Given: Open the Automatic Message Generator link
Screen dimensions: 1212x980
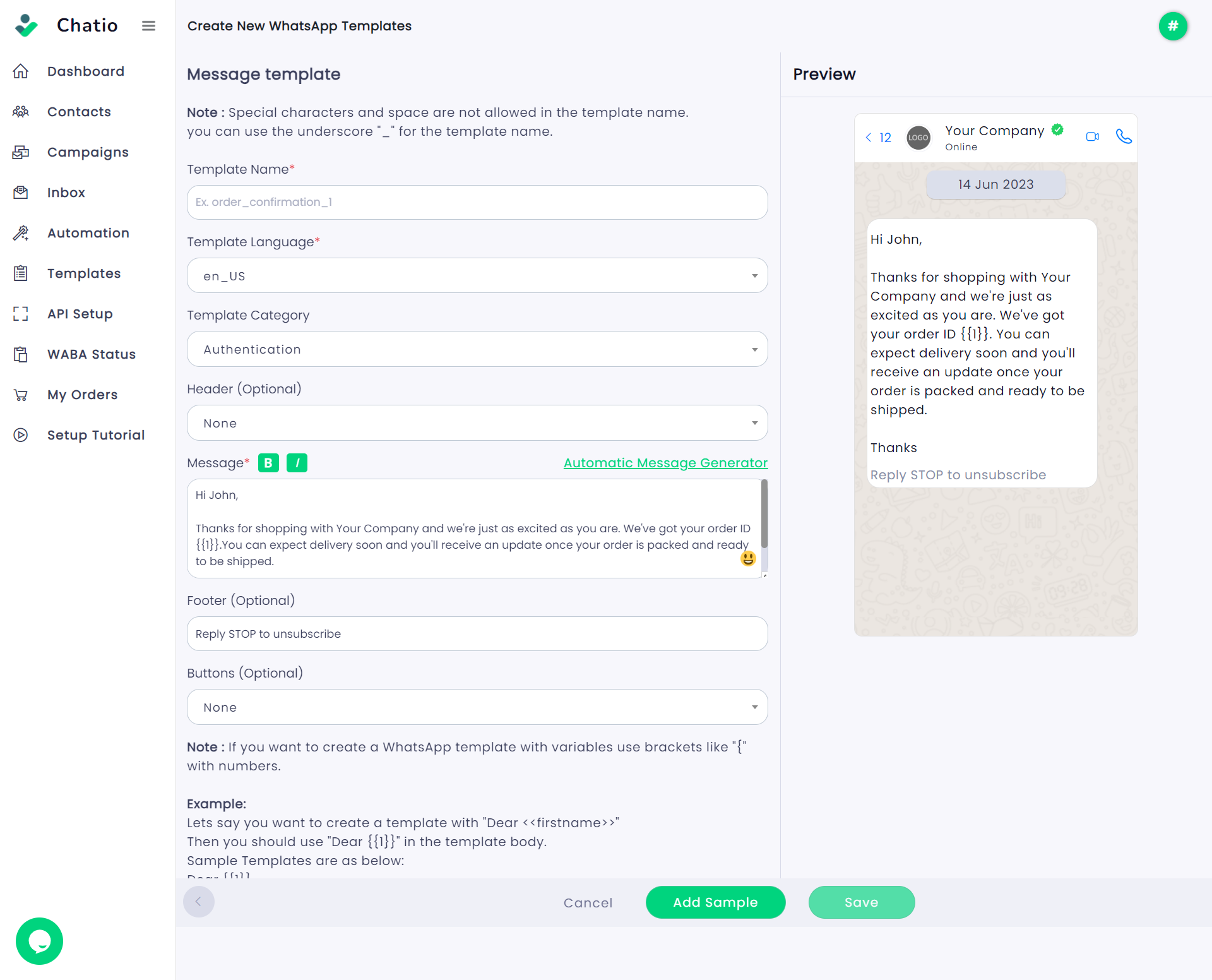Looking at the screenshot, I should [x=665, y=463].
